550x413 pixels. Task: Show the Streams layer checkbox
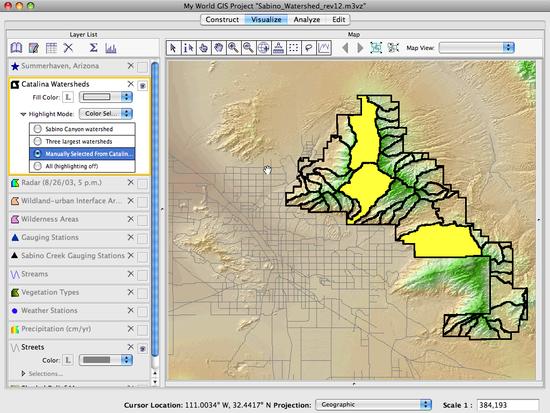pos(142,275)
